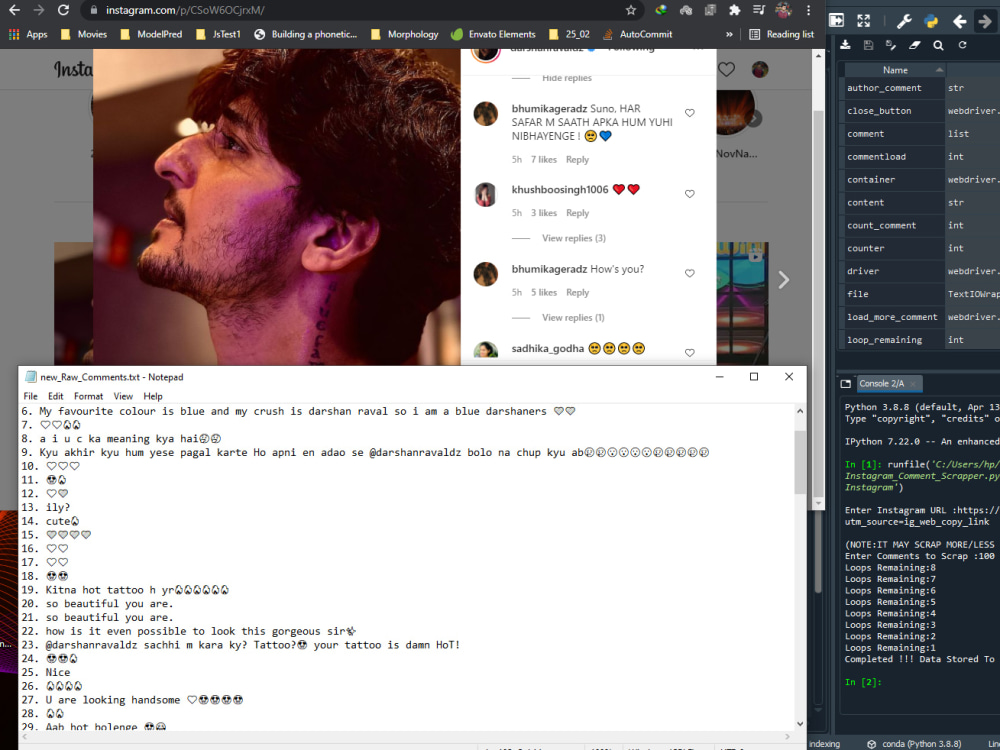Search variables with magnifier icon
This screenshot has width=1000, height=750.
click(x=938, y=45)
